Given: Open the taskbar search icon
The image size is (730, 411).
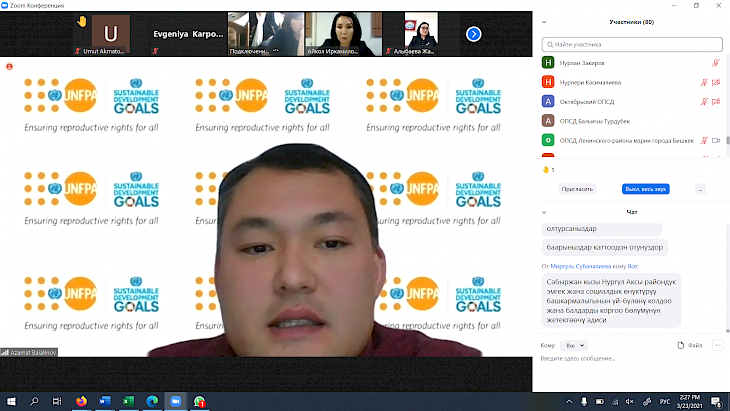Looking at the screenshot, I should click(34, 401).
